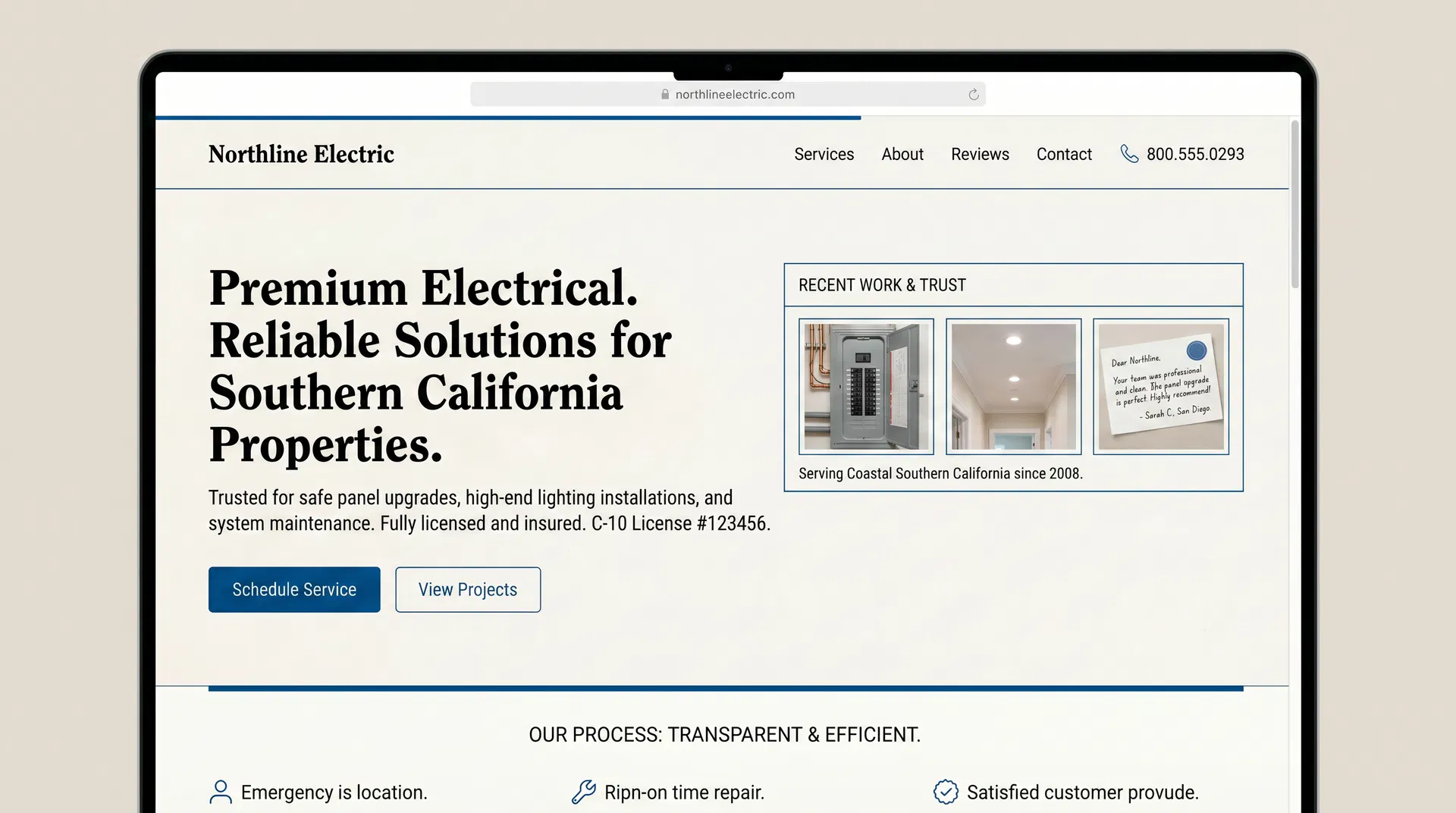Select the recessed lighting hallway thumbnail
The width and height of the screenshot is (1456, 813).
[1013, 386]
